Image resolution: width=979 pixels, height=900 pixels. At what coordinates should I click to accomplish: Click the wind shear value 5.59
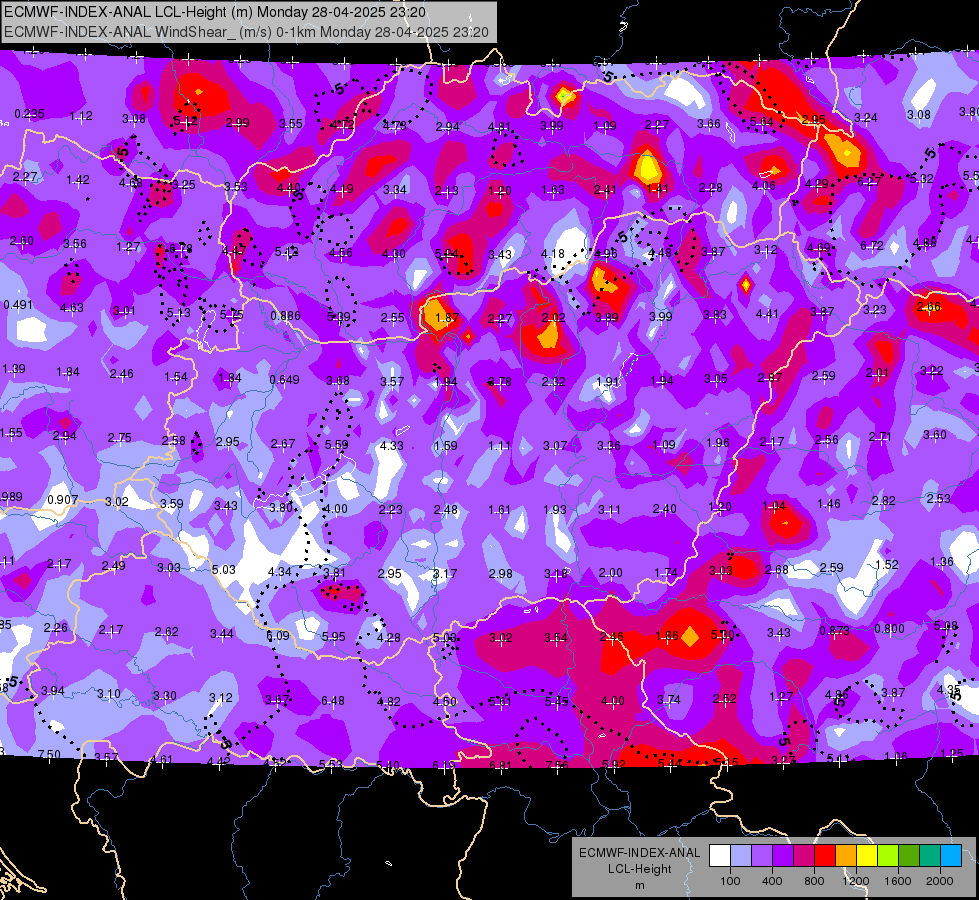pyautogui.click(x=337, y=445)
